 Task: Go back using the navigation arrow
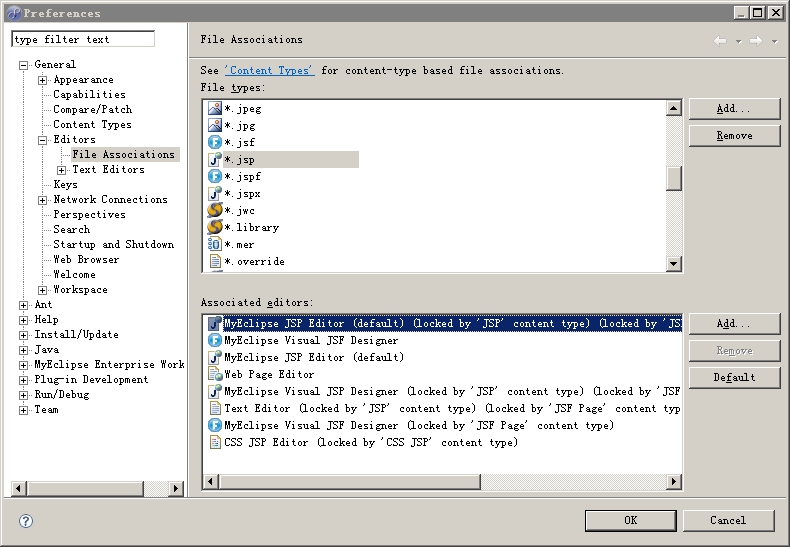(720, 41)
